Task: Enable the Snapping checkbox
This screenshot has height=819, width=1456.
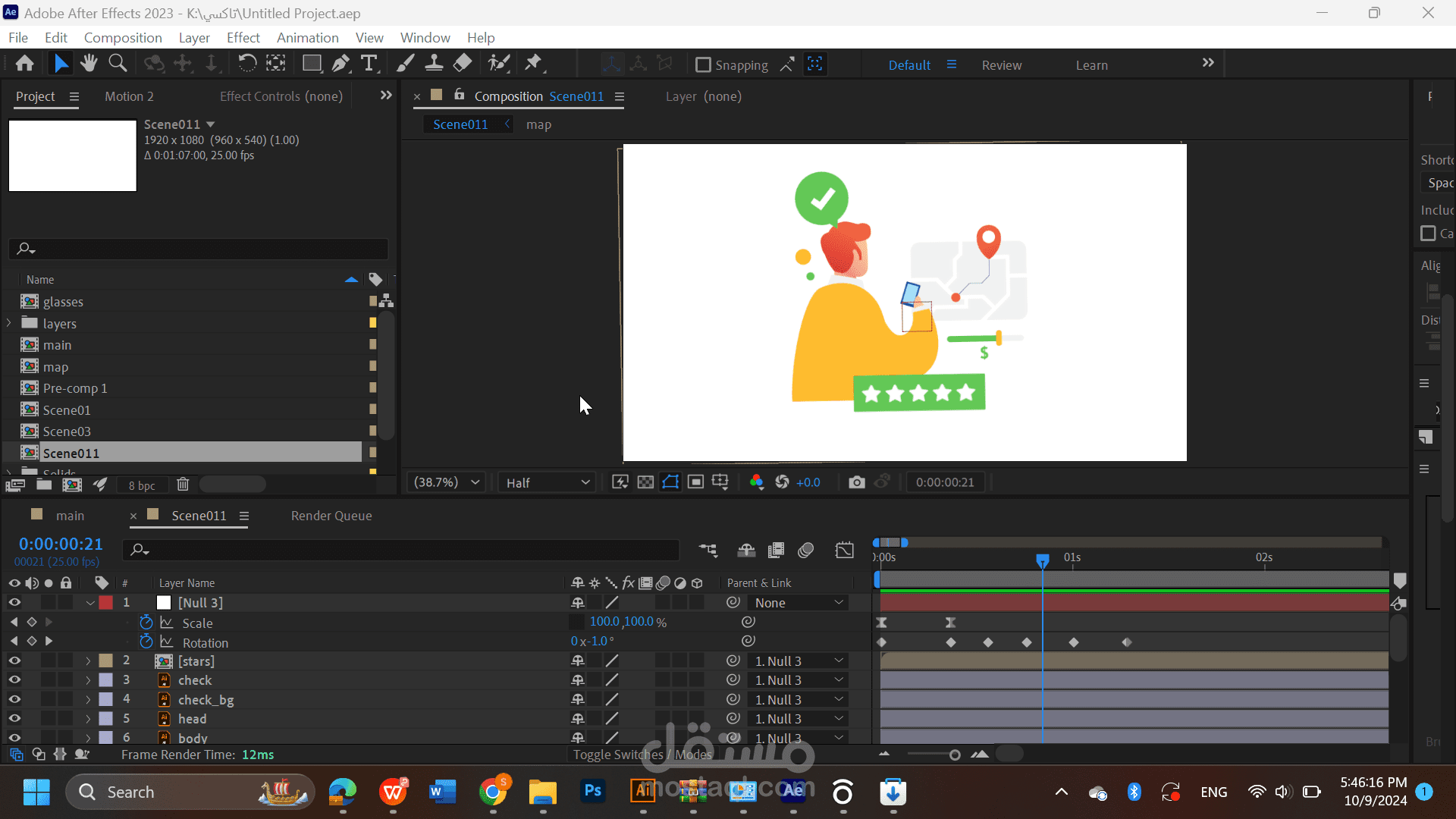Action: click(x=703, y=65)
